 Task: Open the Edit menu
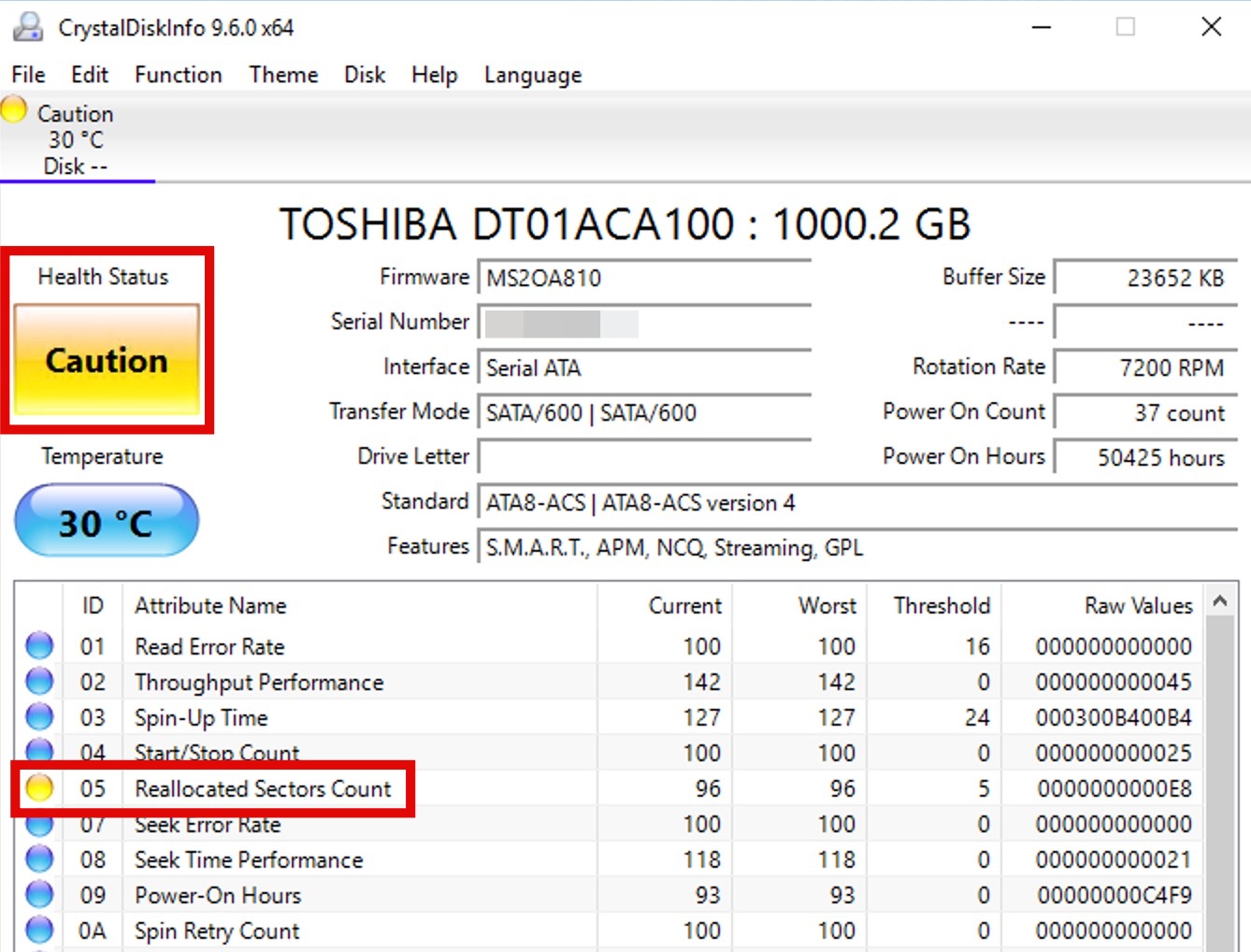pyautogui.click(x=90, y=75)
